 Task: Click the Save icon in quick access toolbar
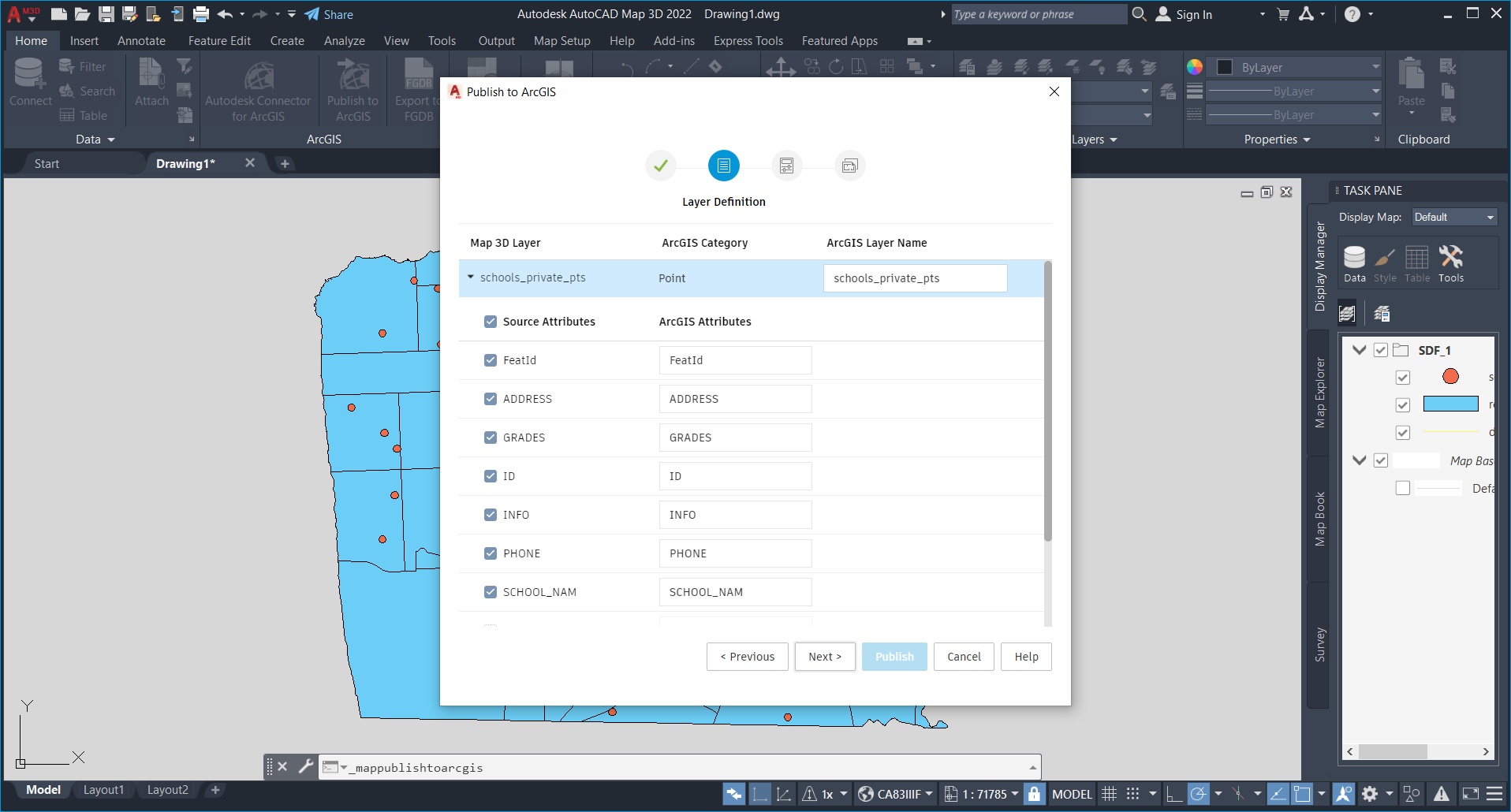[x=106, y=14]
